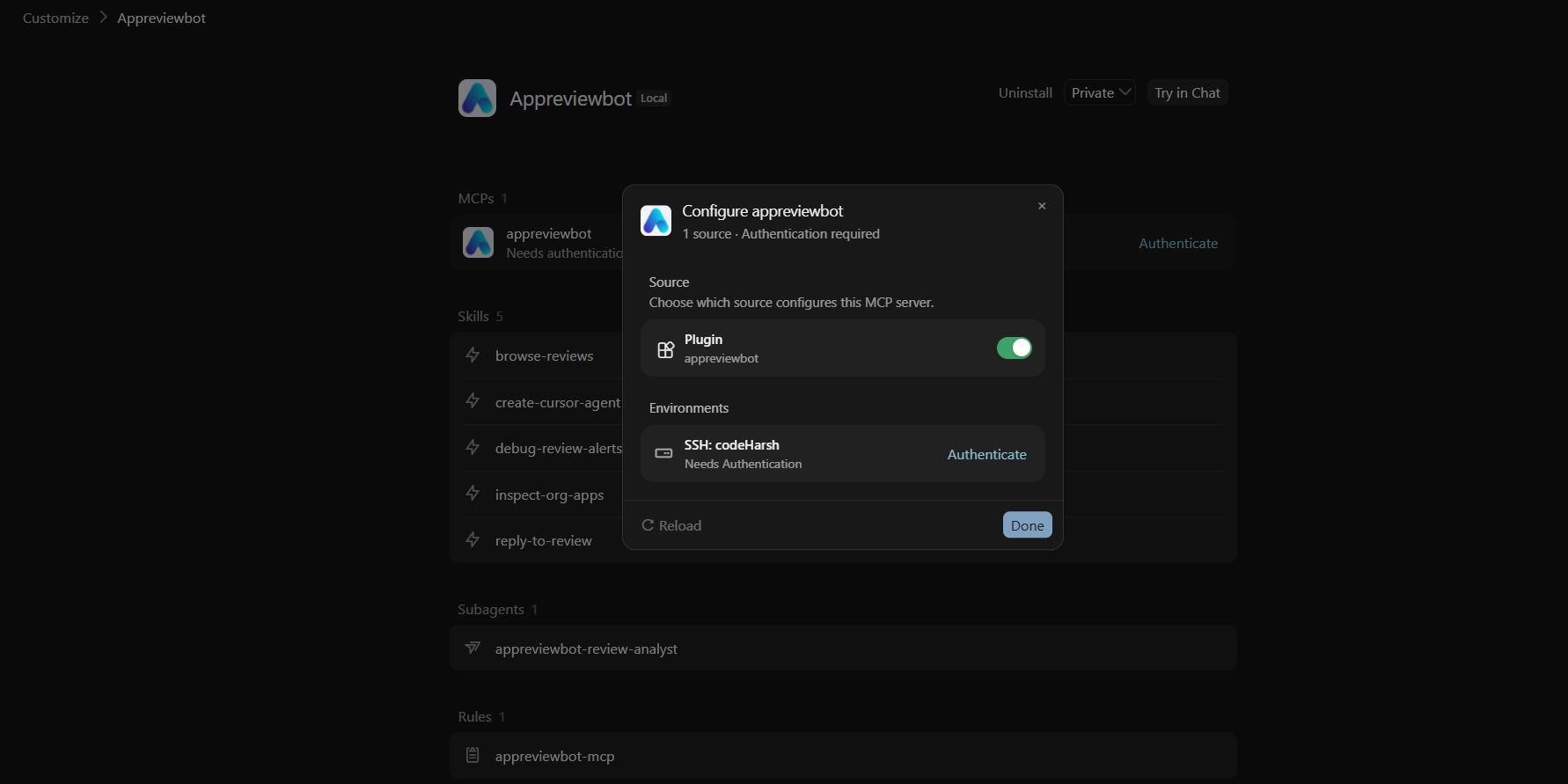
Task: Click the appreviewbot icon in the MCPs row
Action: [478, 243]
